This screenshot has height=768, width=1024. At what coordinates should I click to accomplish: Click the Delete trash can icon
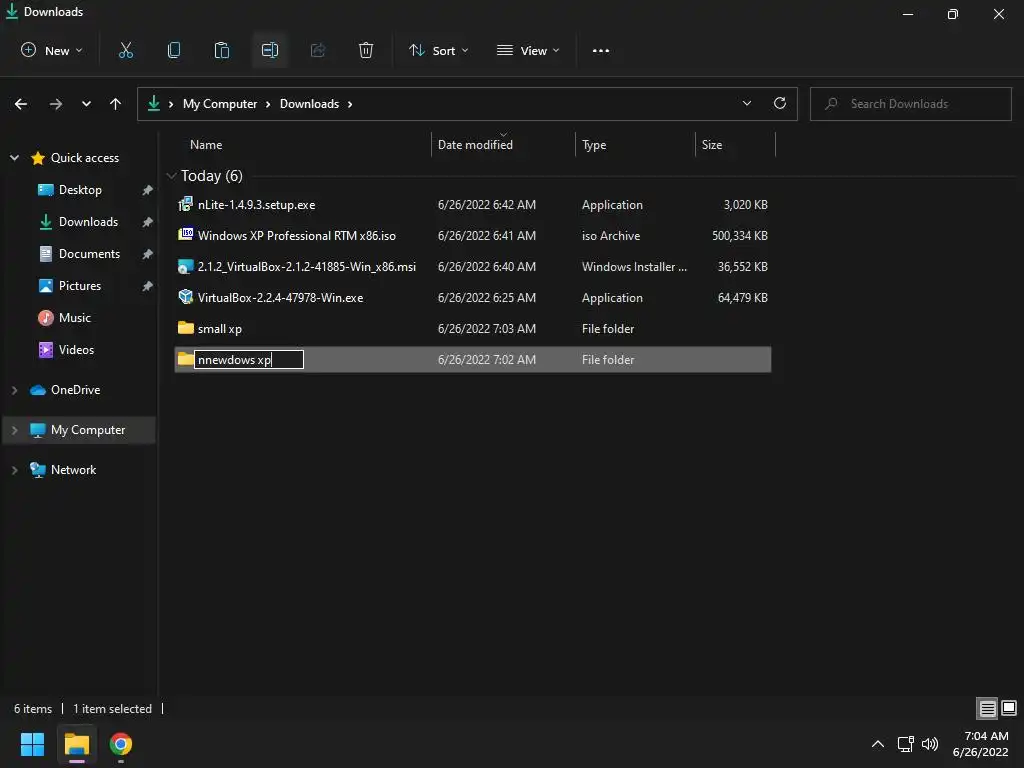point(366,50)
